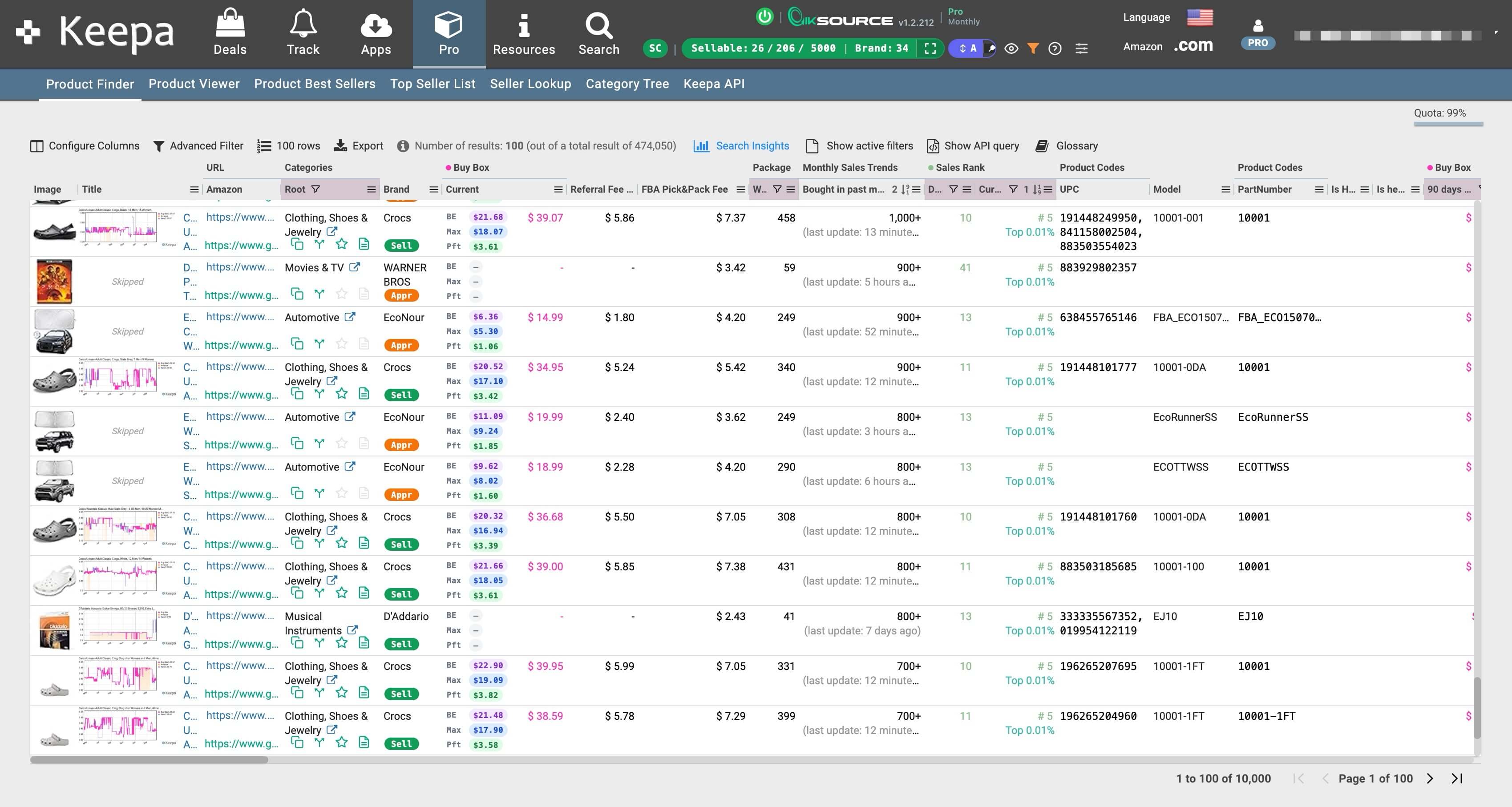Open the Current column hamburger menu
This screenshot has width=1512, height=807.
tap(558, 189)
